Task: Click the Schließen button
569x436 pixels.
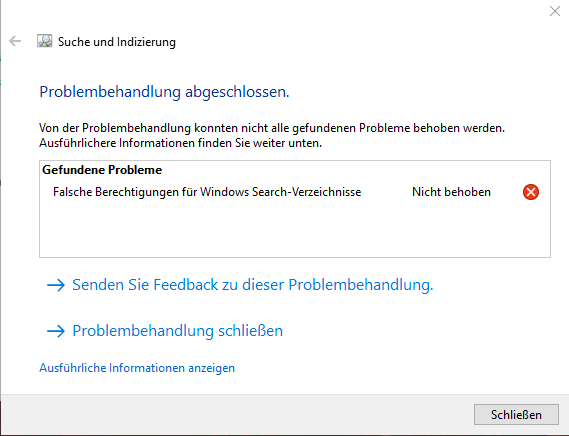Action: (x=516, y=414)
